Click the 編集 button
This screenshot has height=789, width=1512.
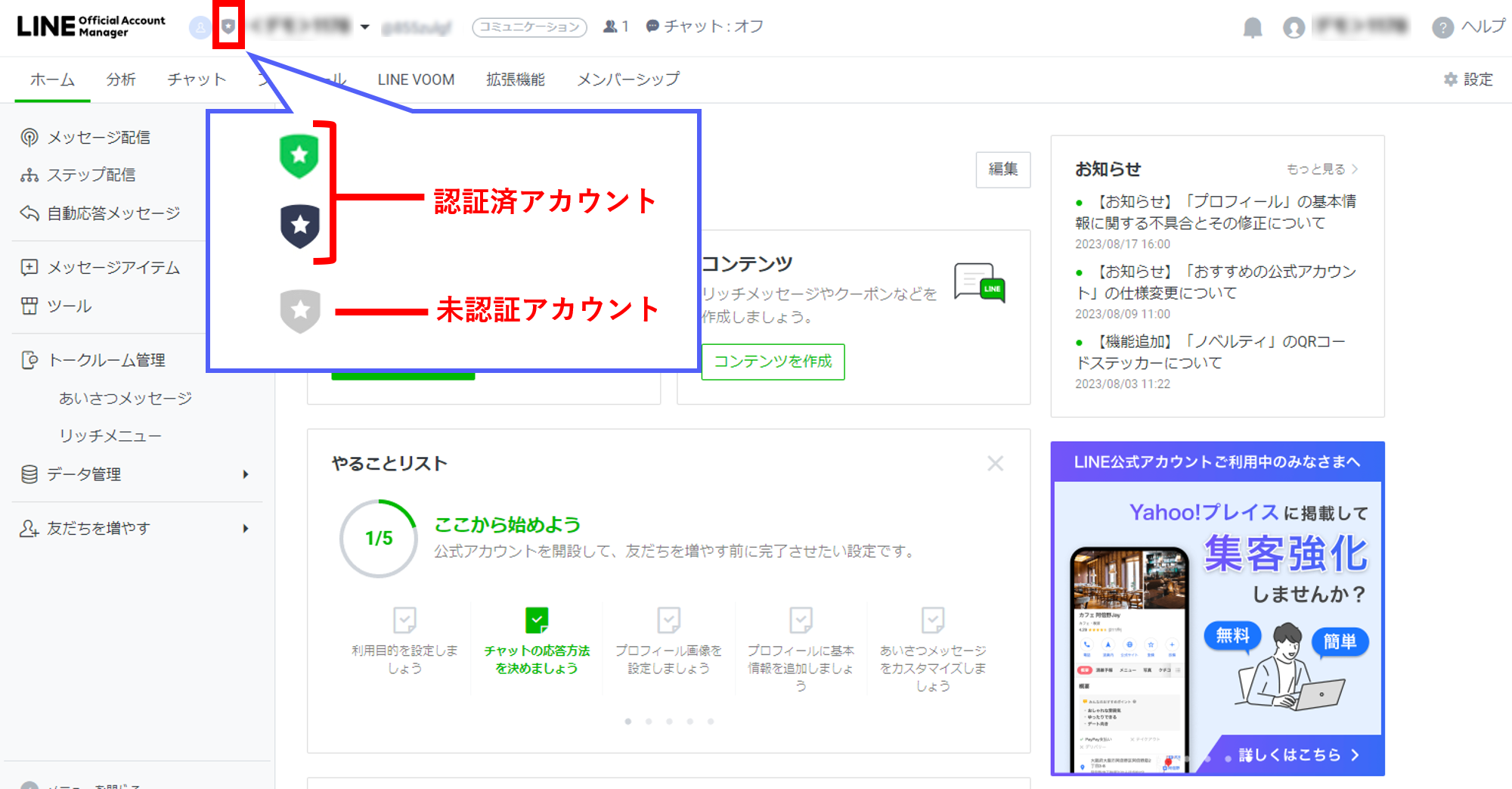pos(1003,169)
